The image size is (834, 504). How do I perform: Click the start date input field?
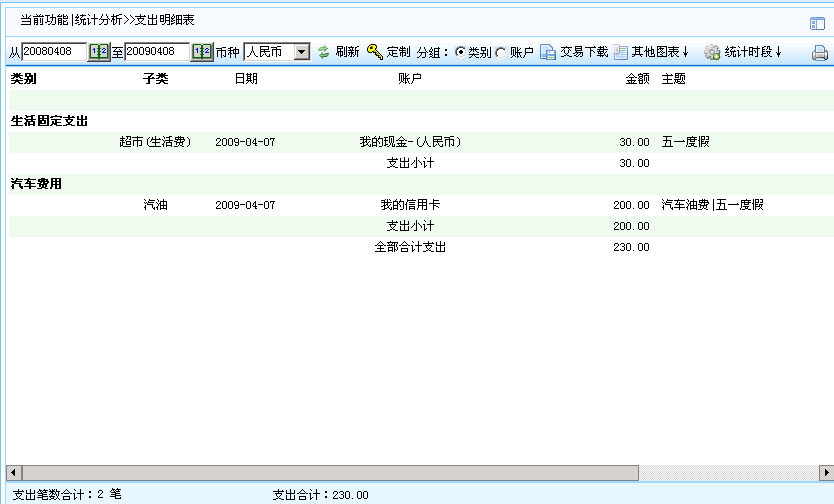(54, 52)
